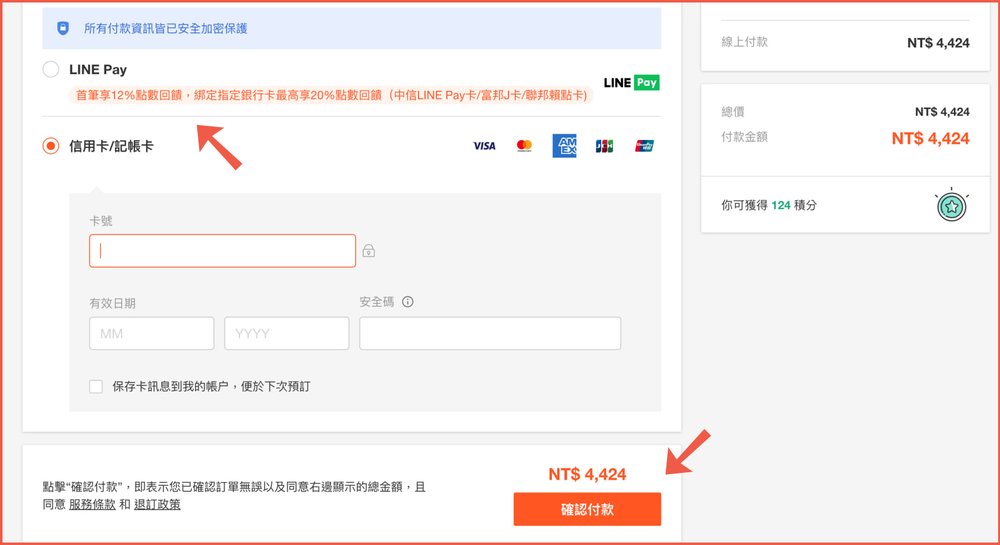Click the 線上付款 label

click(744, 42)
